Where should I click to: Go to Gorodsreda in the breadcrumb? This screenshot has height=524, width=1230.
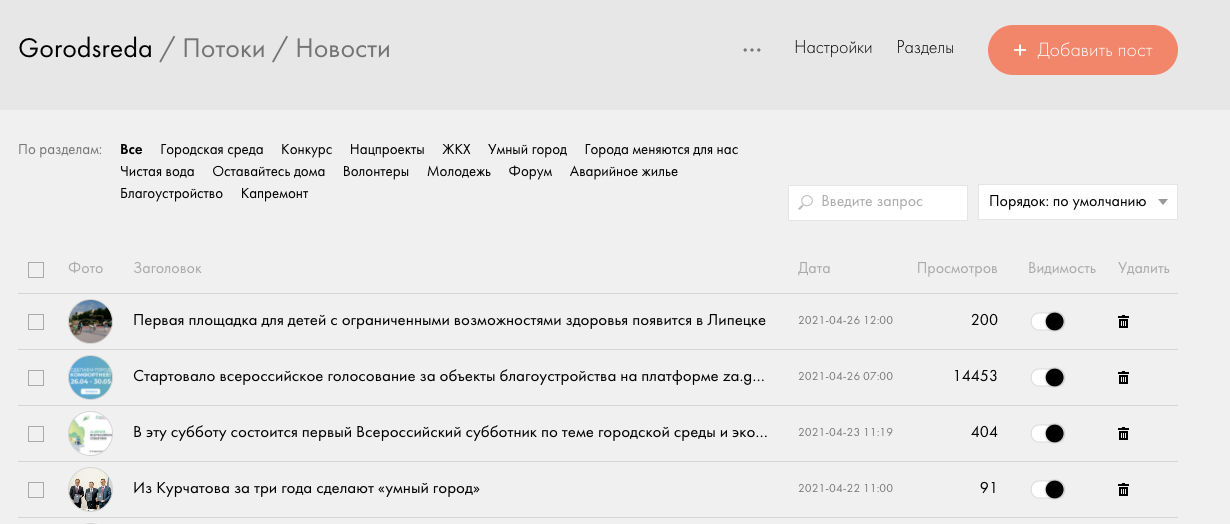[x=85, y=48]
